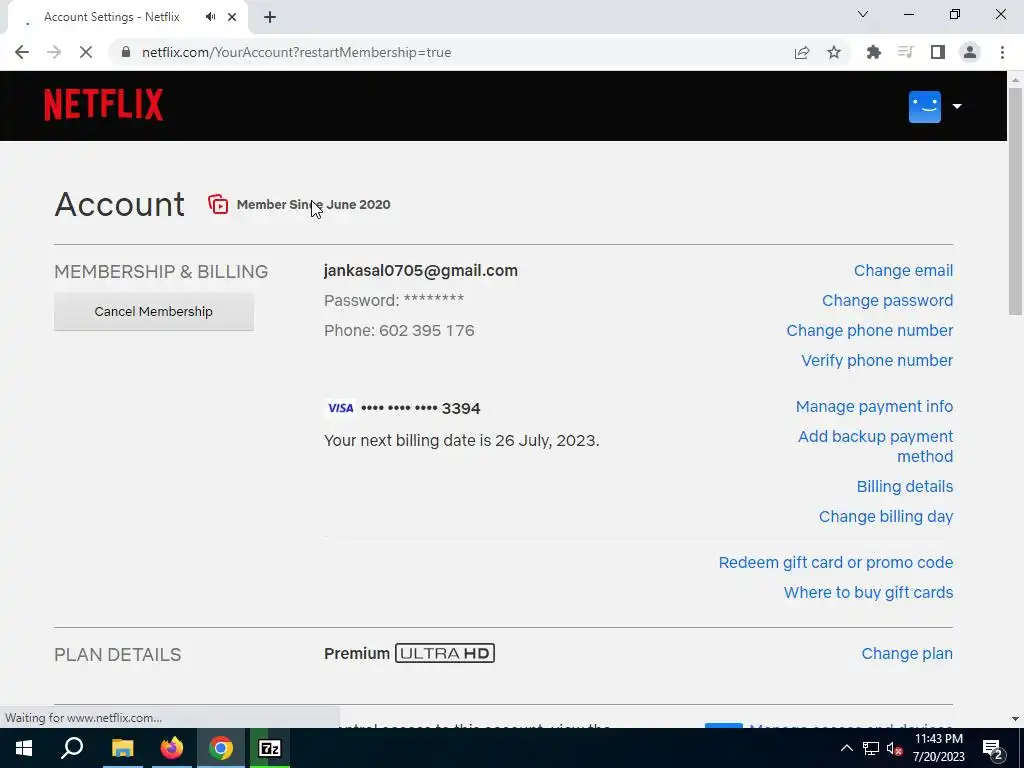Screen dimensions: 1024x768
Task: Open the Change password link
Action: coord(888,300)
